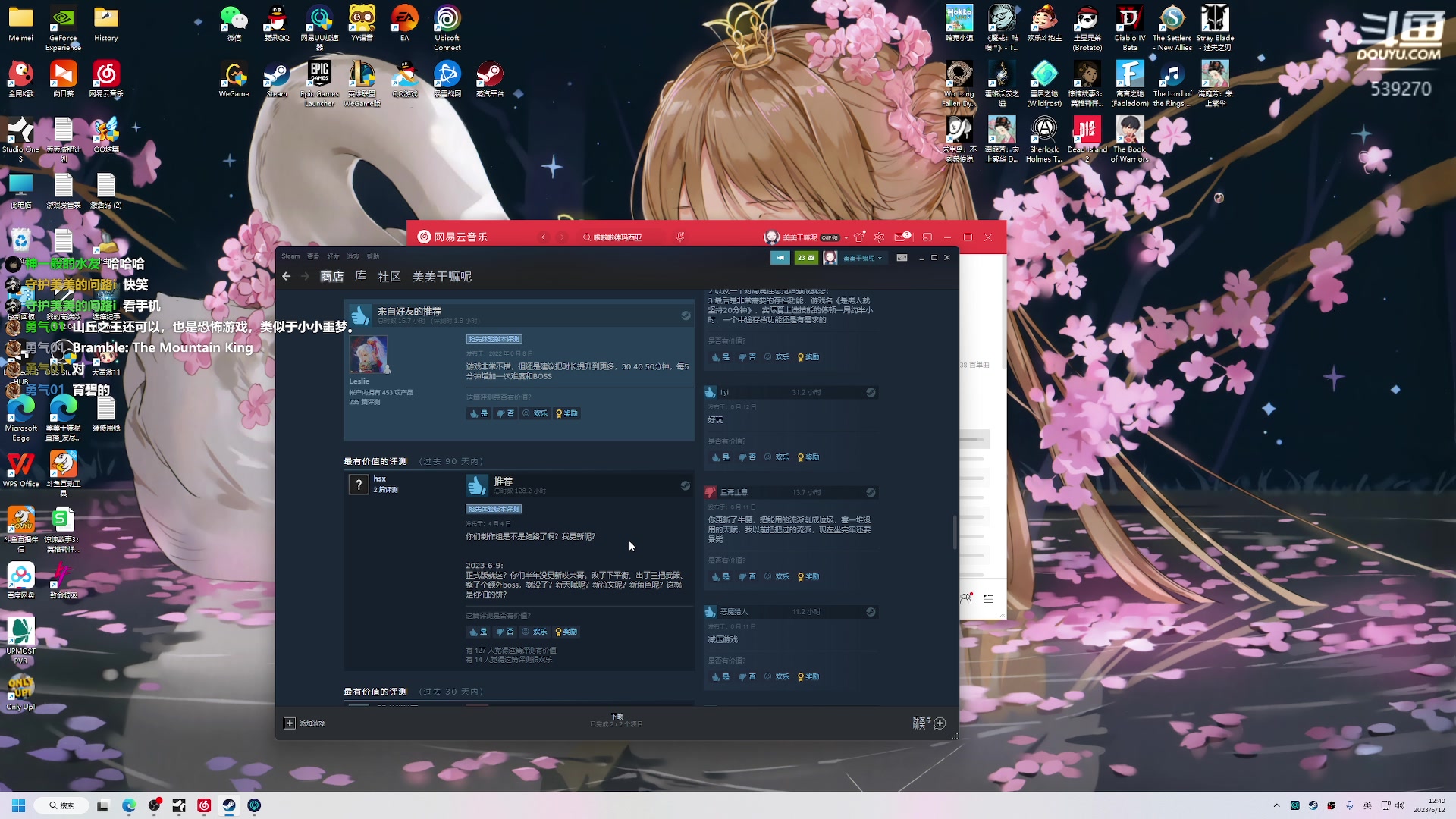Image resolution: width=1456 pixels, height=819 pixels.
Task: Click NetEase Music user avatar
Action: point(772,237)
